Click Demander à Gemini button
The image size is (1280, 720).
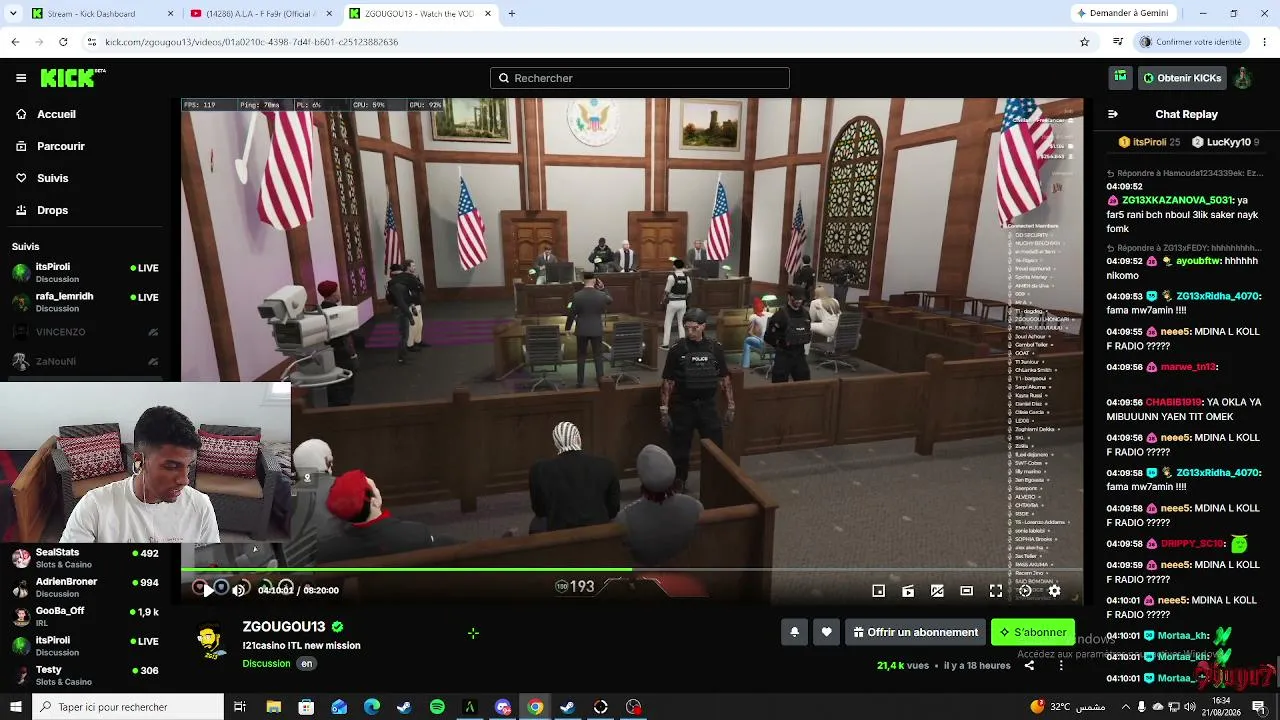click(x=1122, y=14)
